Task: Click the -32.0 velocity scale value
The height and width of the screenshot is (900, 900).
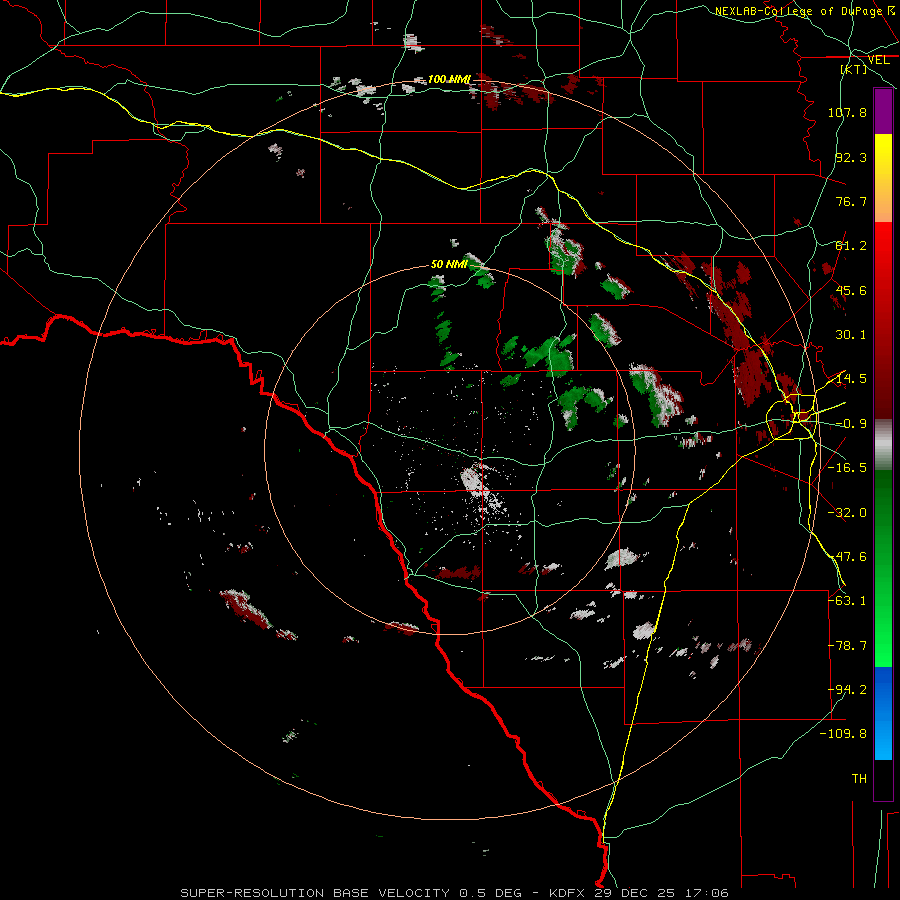Action: pos(847,513)
